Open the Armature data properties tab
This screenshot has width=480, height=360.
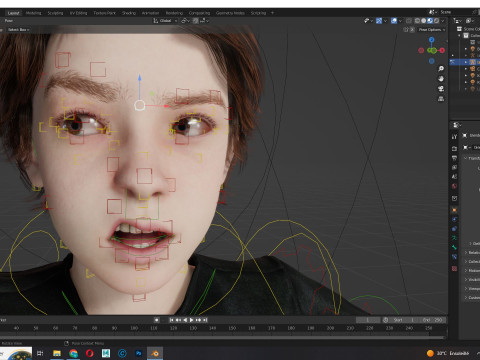click(454, 238)
